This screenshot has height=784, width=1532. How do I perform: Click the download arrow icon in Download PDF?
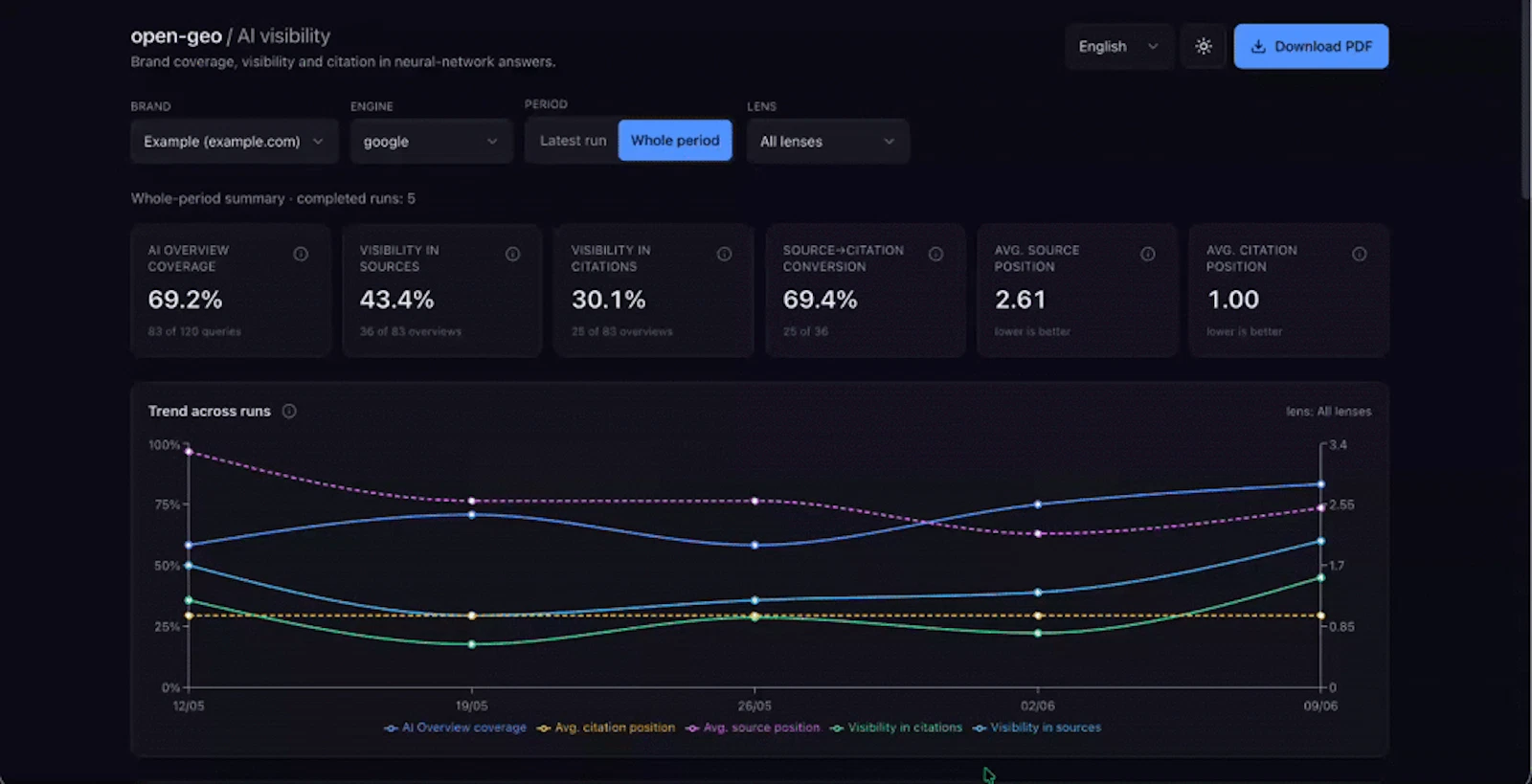[x=1258, y=46]
